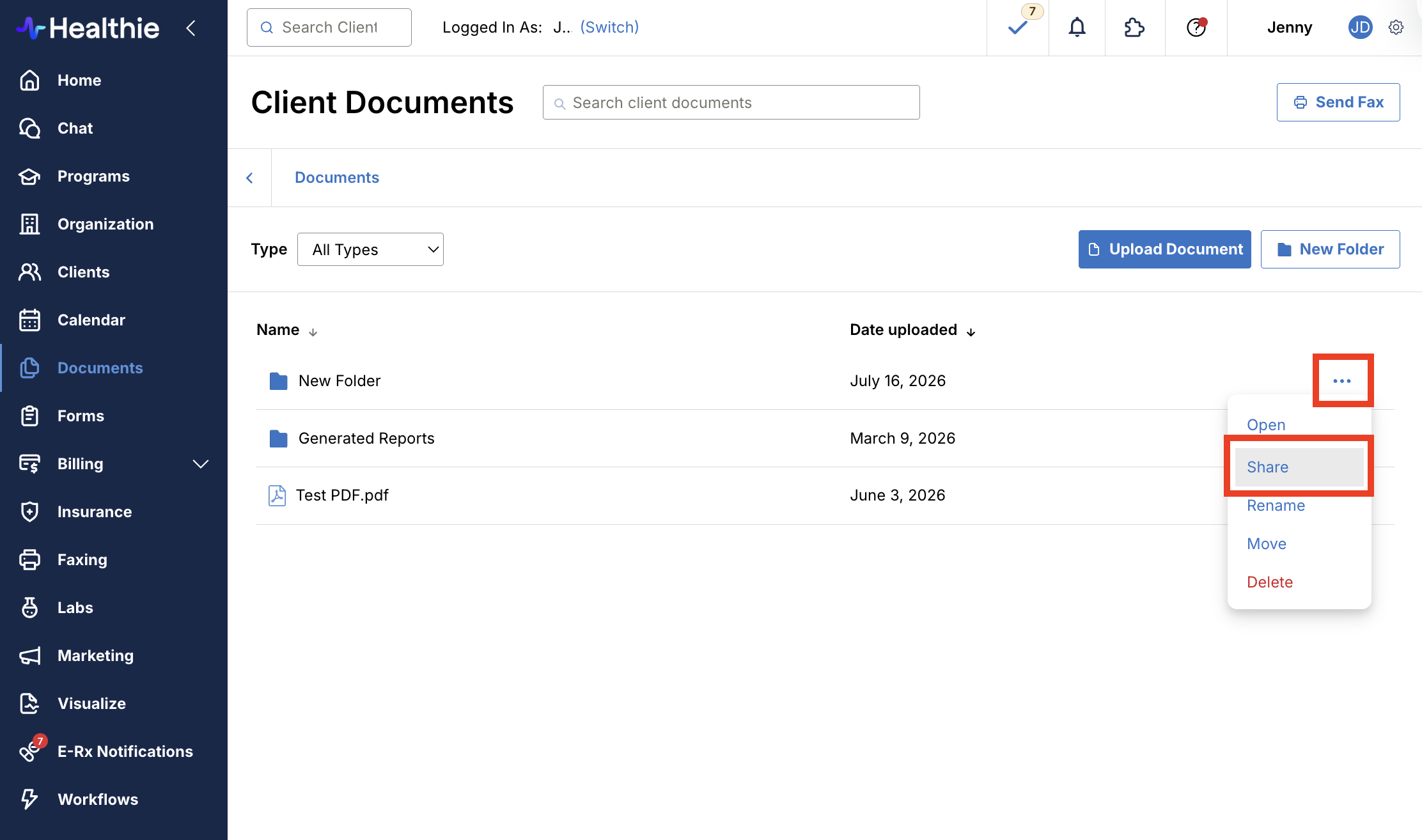Click the Forms clipboard icon
Screen dimensions: 1422x840
(29, 416)
